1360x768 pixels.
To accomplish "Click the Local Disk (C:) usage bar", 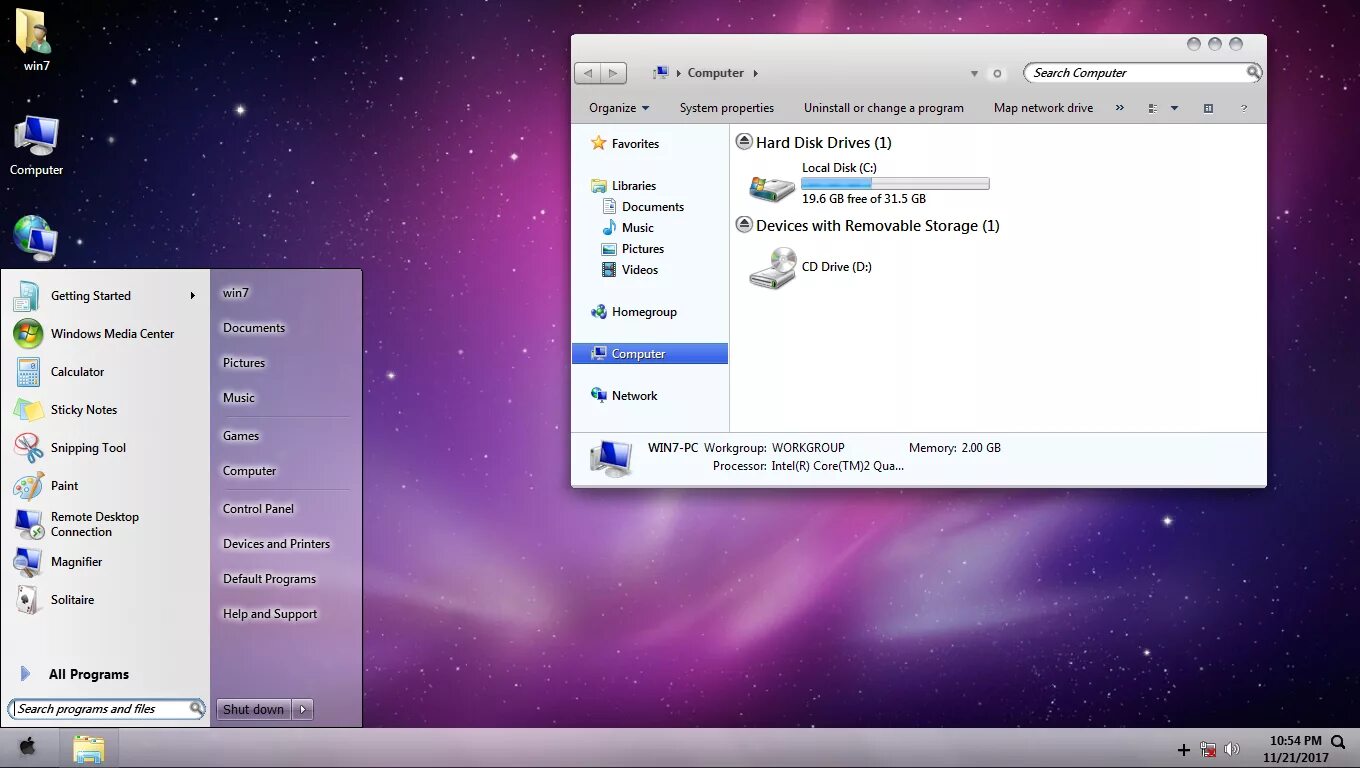I will 895,183.
